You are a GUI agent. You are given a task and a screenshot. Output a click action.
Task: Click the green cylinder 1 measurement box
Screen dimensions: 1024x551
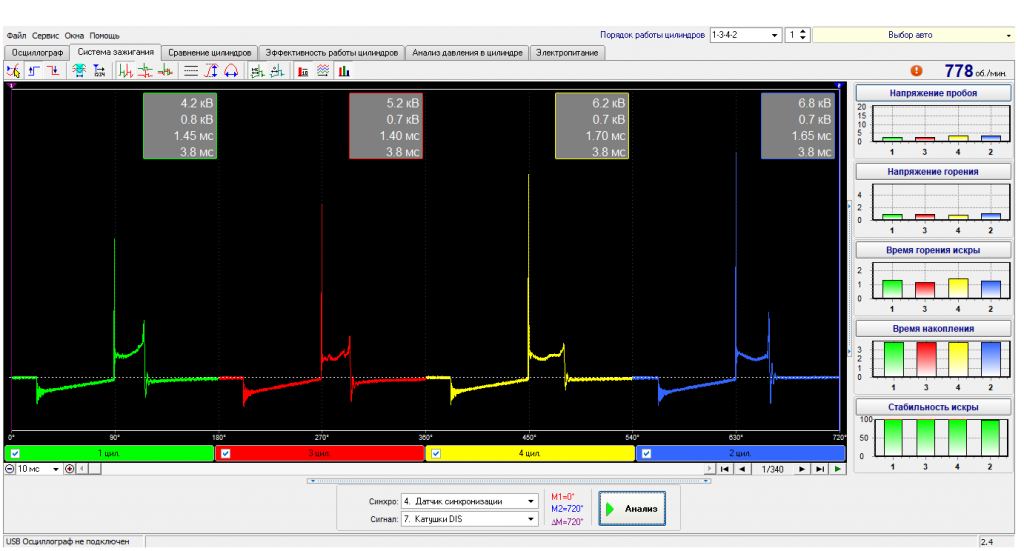coord(180,126)
